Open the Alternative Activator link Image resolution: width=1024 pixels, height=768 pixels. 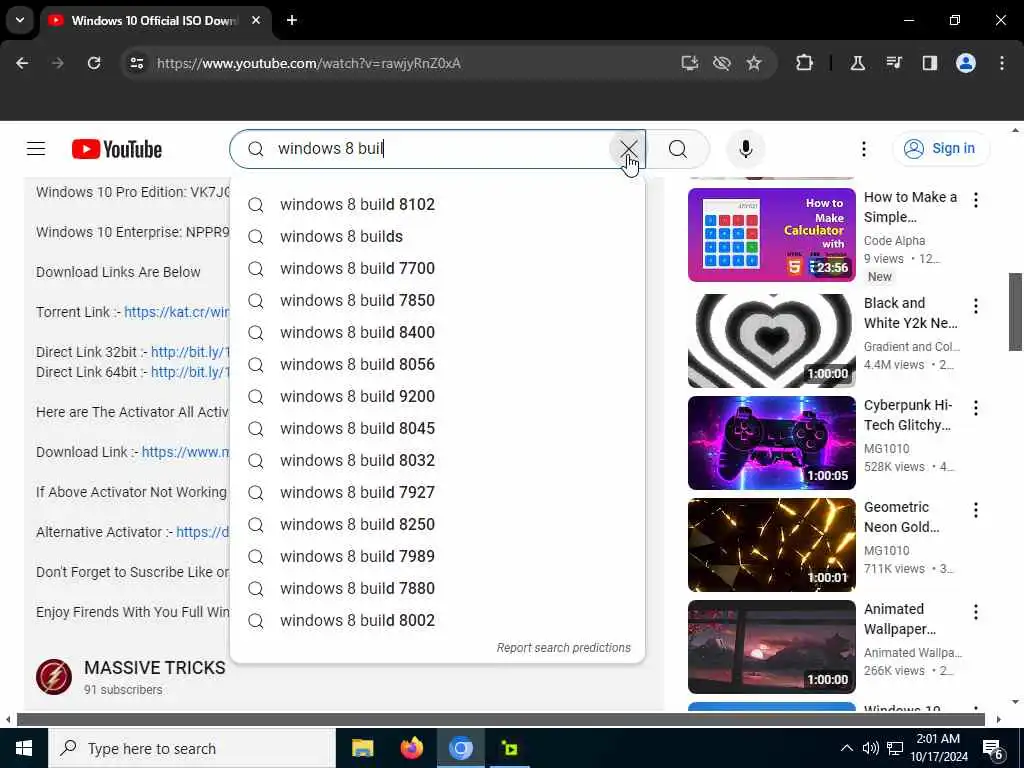(x=203, y=532)
